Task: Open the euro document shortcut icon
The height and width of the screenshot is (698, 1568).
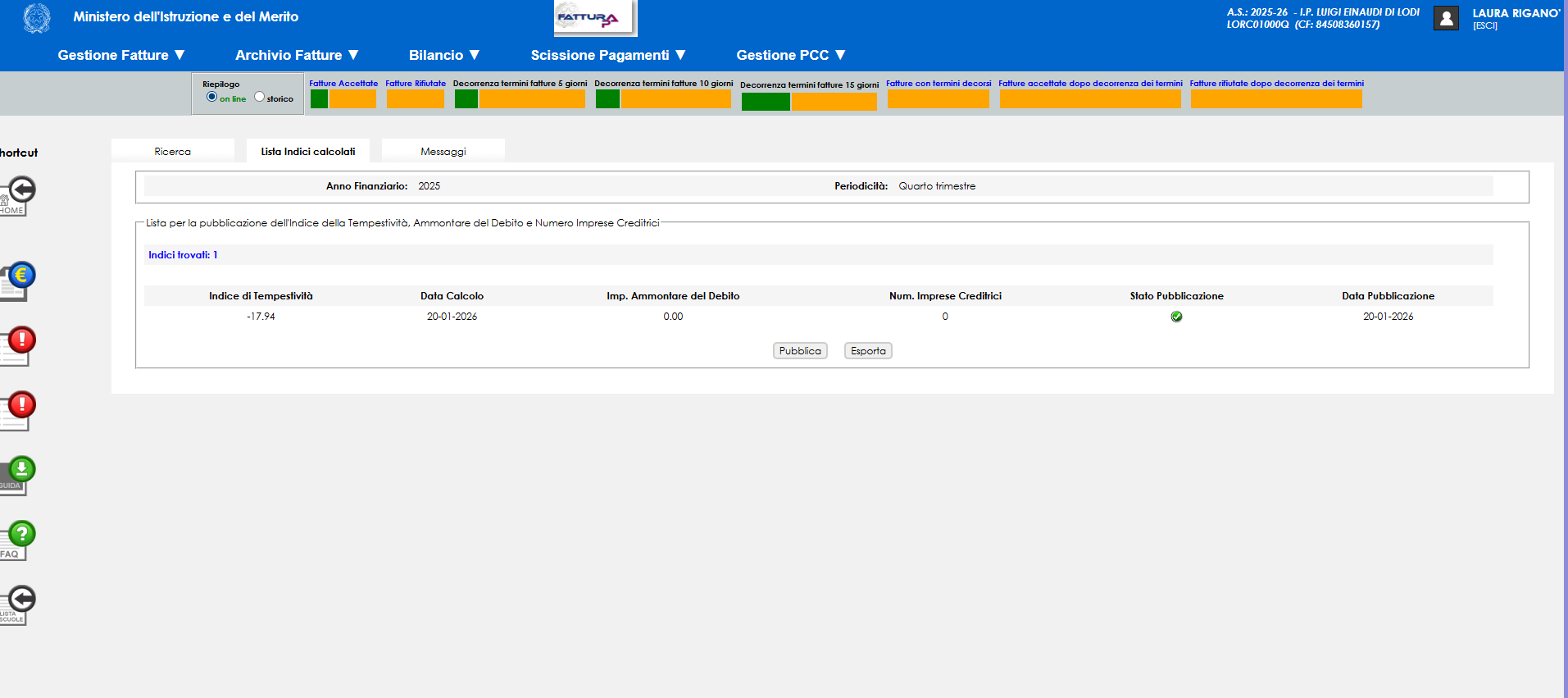Action: (x=16, y=281)
